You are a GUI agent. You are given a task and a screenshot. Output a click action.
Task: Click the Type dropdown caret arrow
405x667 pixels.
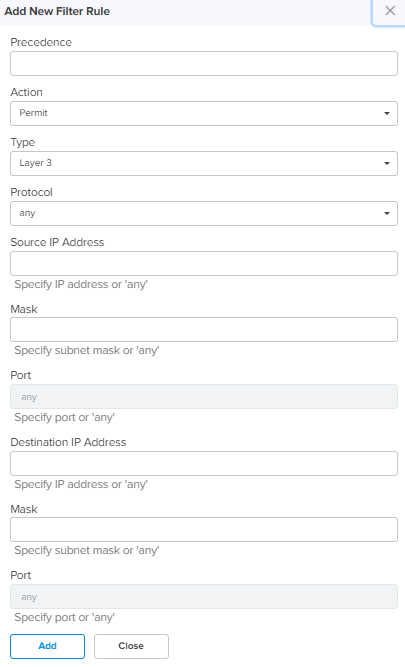click(387, 163)
